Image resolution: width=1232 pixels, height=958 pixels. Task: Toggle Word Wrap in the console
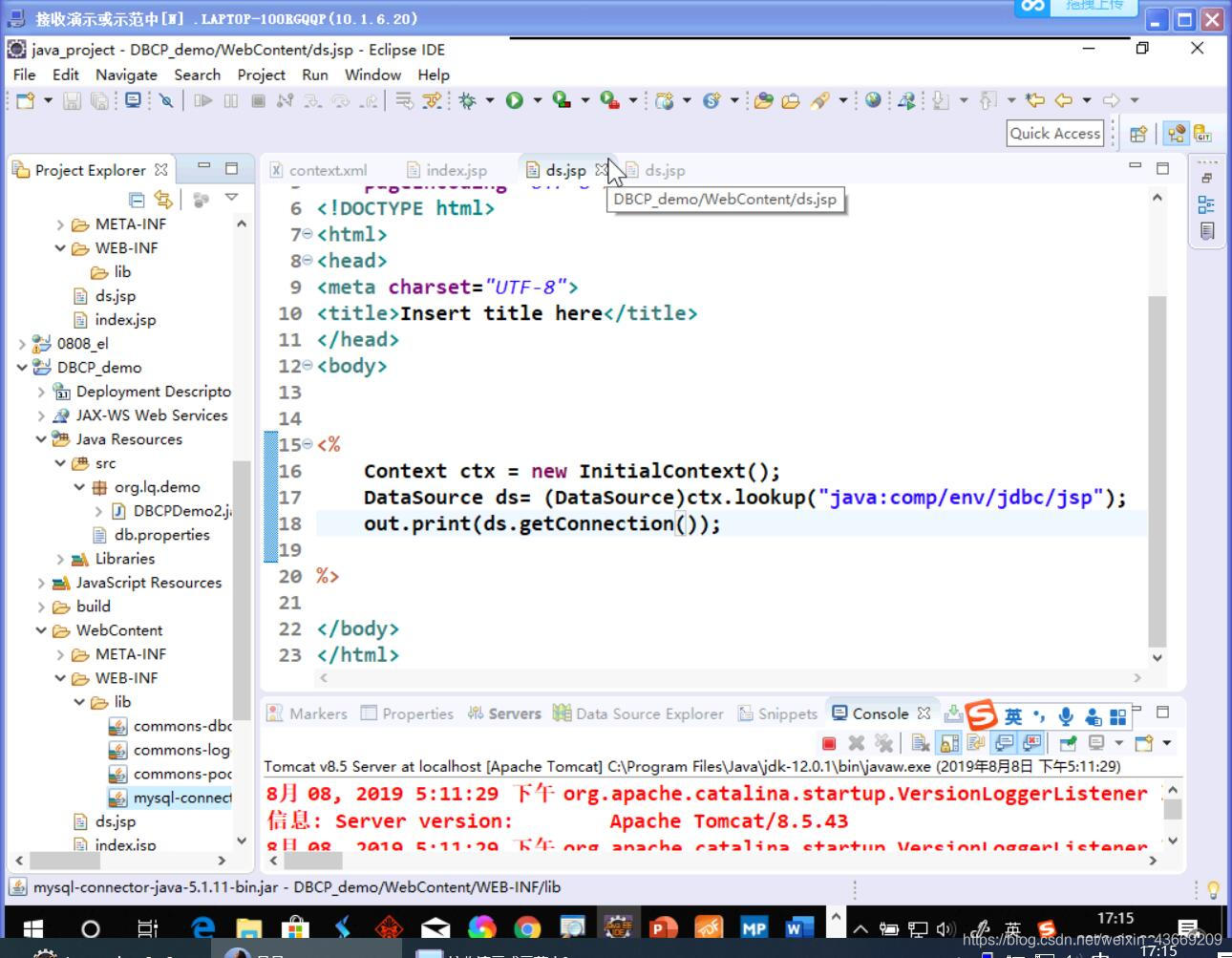[x=976, y=743]
